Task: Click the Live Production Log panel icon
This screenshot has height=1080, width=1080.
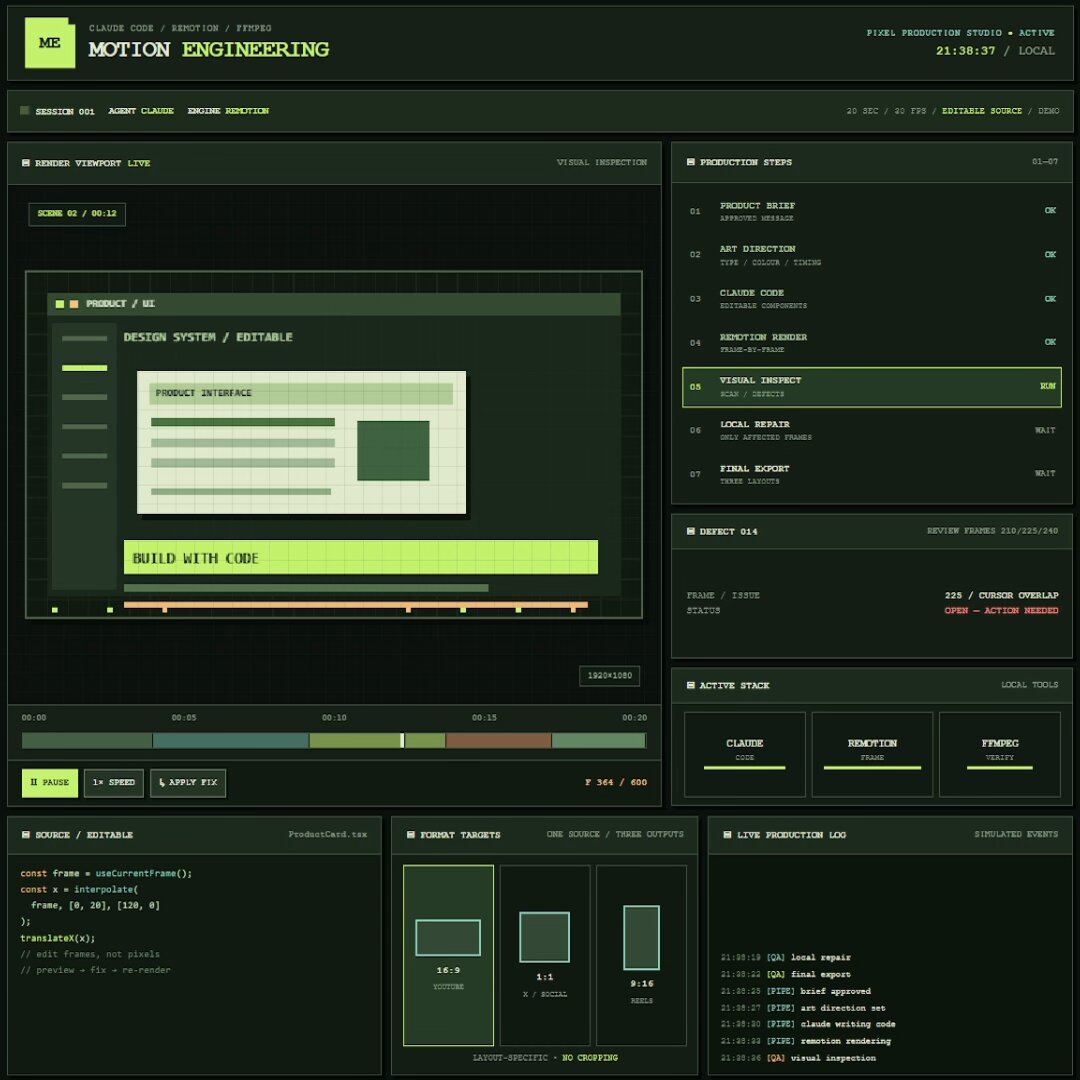Action: point(727,835)
